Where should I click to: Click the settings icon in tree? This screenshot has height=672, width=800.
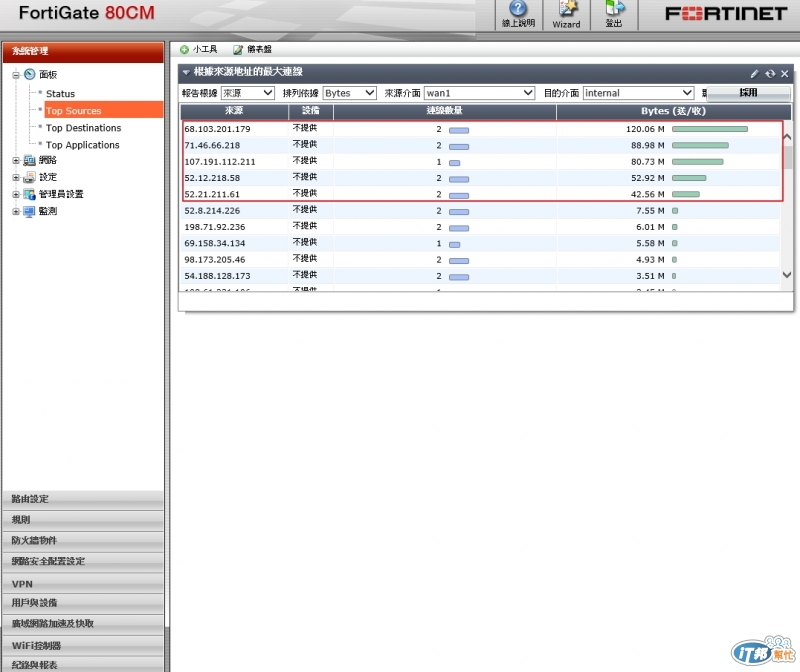click(x=30, y=177)
